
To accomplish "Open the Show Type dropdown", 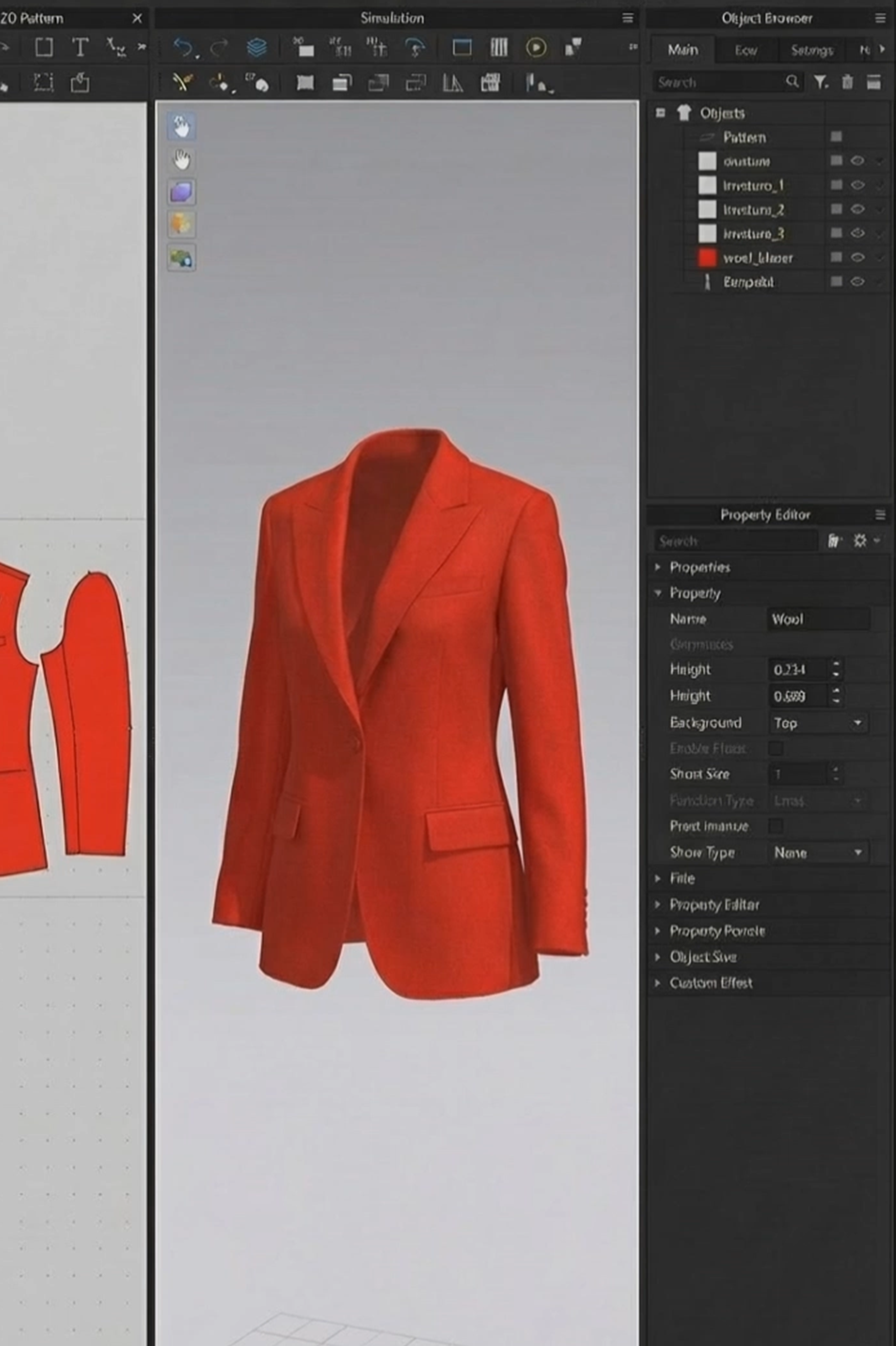I will [x=817, y=853].
